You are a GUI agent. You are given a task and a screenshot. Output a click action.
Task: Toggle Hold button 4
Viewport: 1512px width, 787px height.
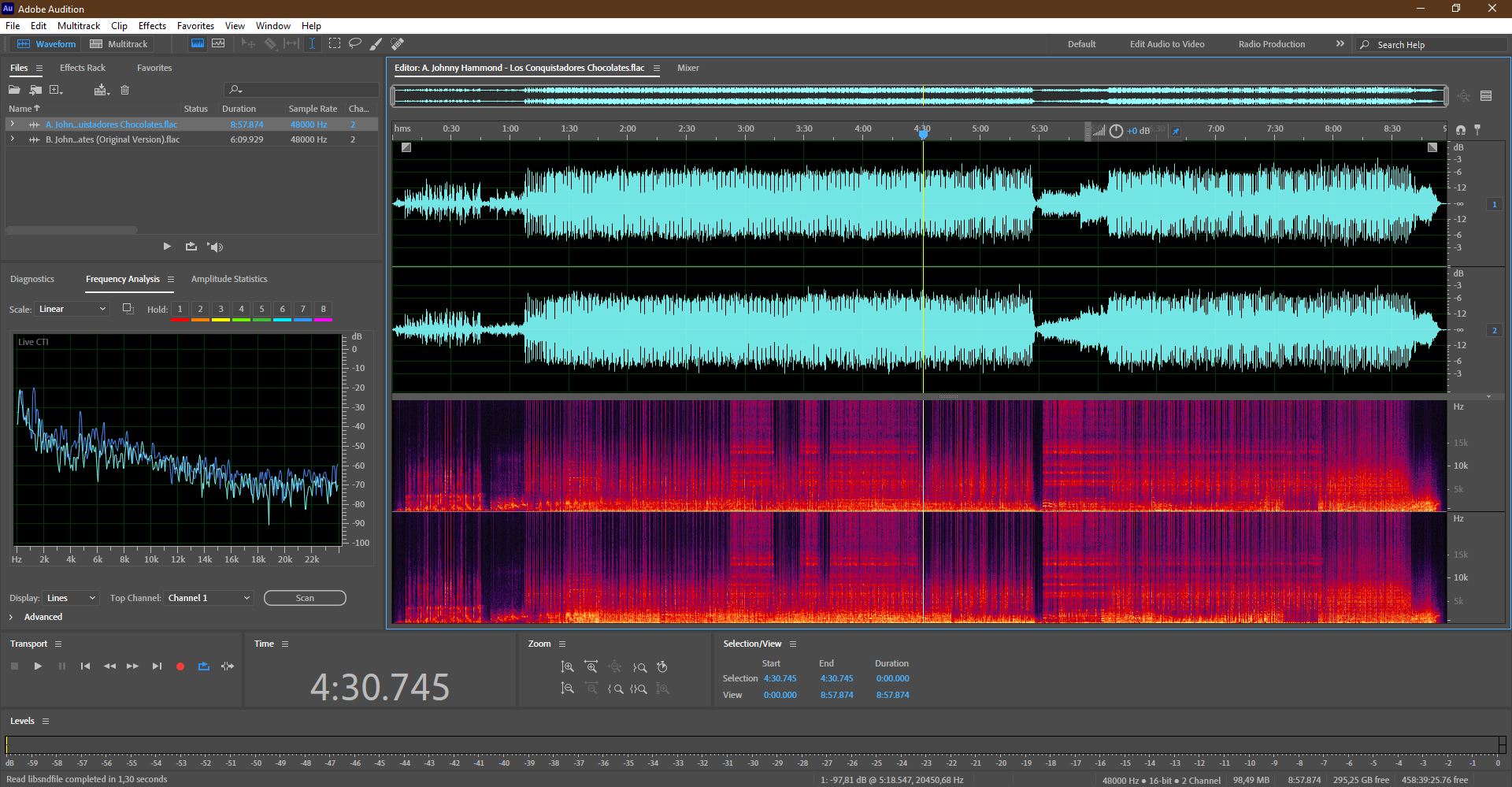(x=241, y=310)
